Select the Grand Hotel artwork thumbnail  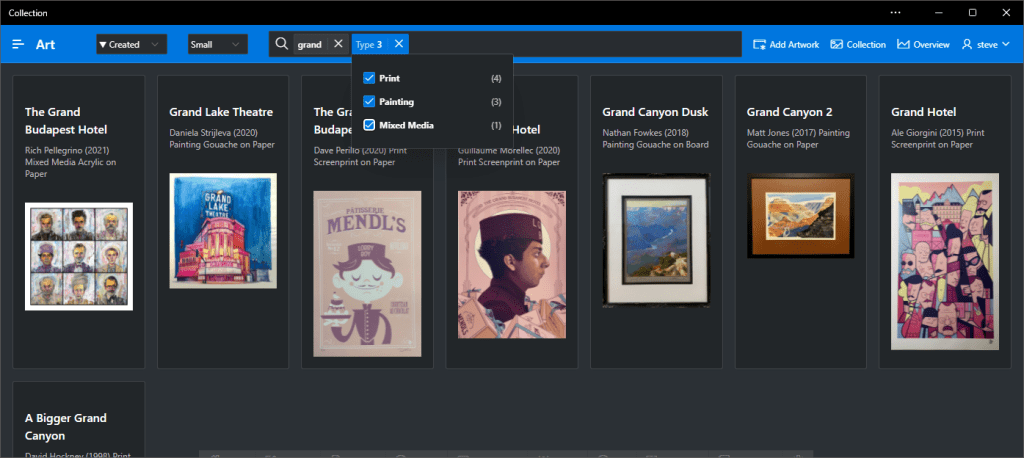pos(945,262)
